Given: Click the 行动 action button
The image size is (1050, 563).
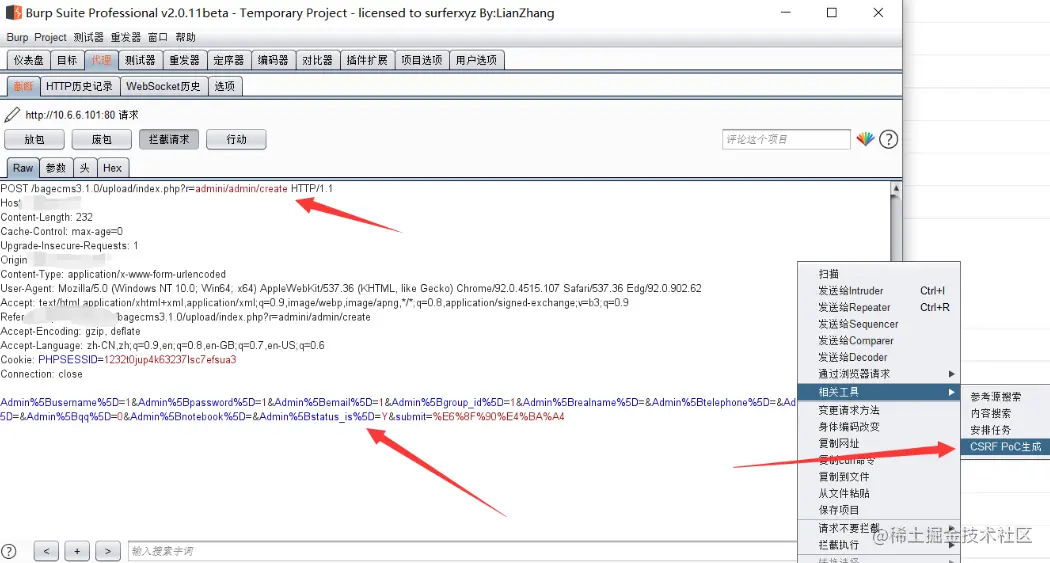Looking at the screenshot, I should click(236, 139).
